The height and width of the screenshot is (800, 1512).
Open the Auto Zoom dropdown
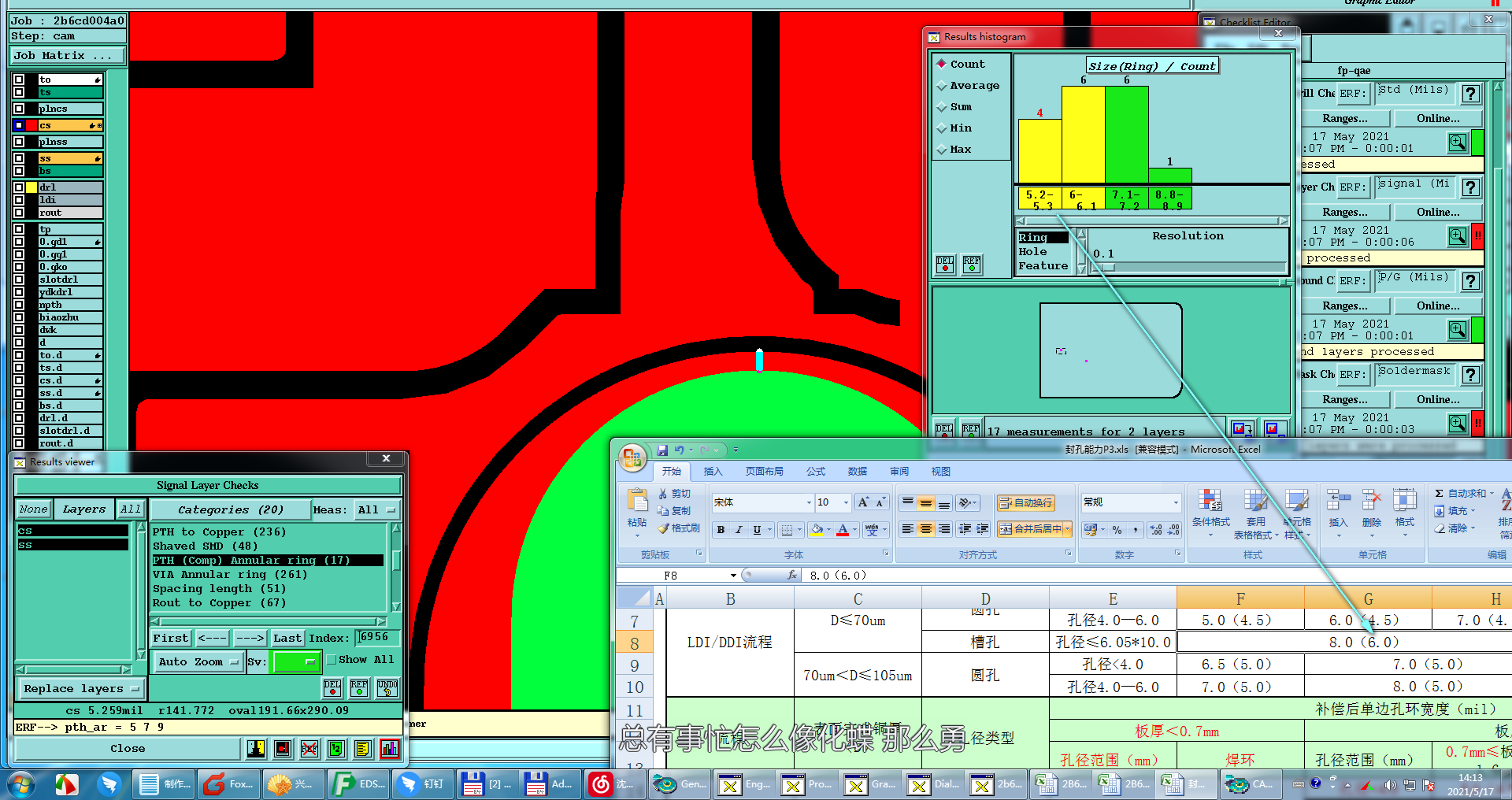[197, 661]
